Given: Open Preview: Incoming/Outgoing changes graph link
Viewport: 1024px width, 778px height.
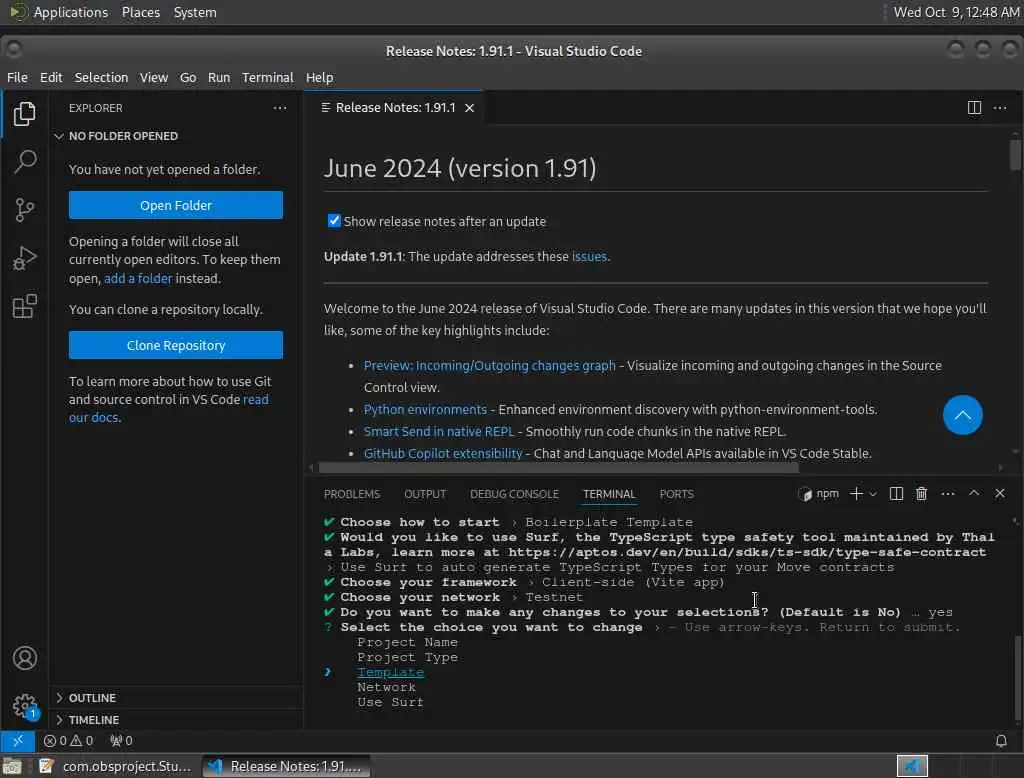Looking at the screenshot, I should (x=489, y=365).
